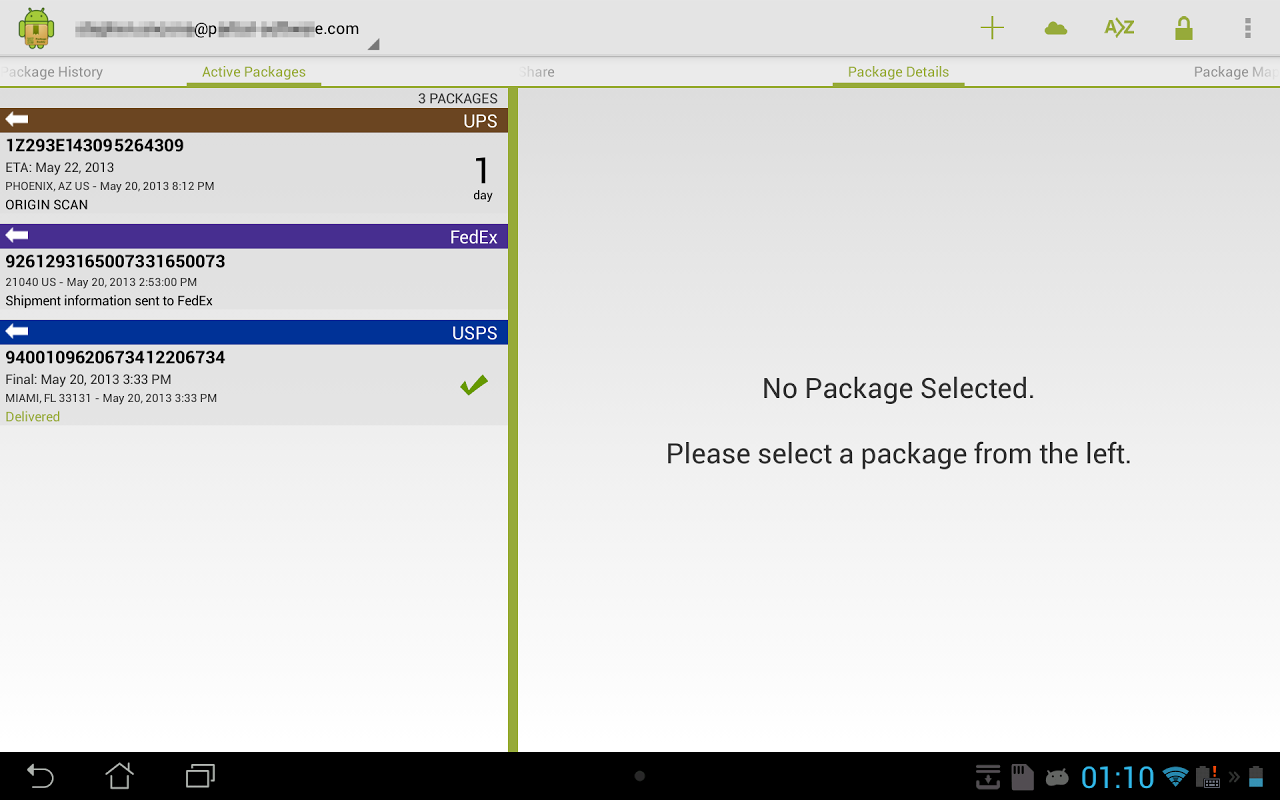Select USPS package 9400109620673412206734
This screenshot has width=1280, height=800.
[254, 385]
